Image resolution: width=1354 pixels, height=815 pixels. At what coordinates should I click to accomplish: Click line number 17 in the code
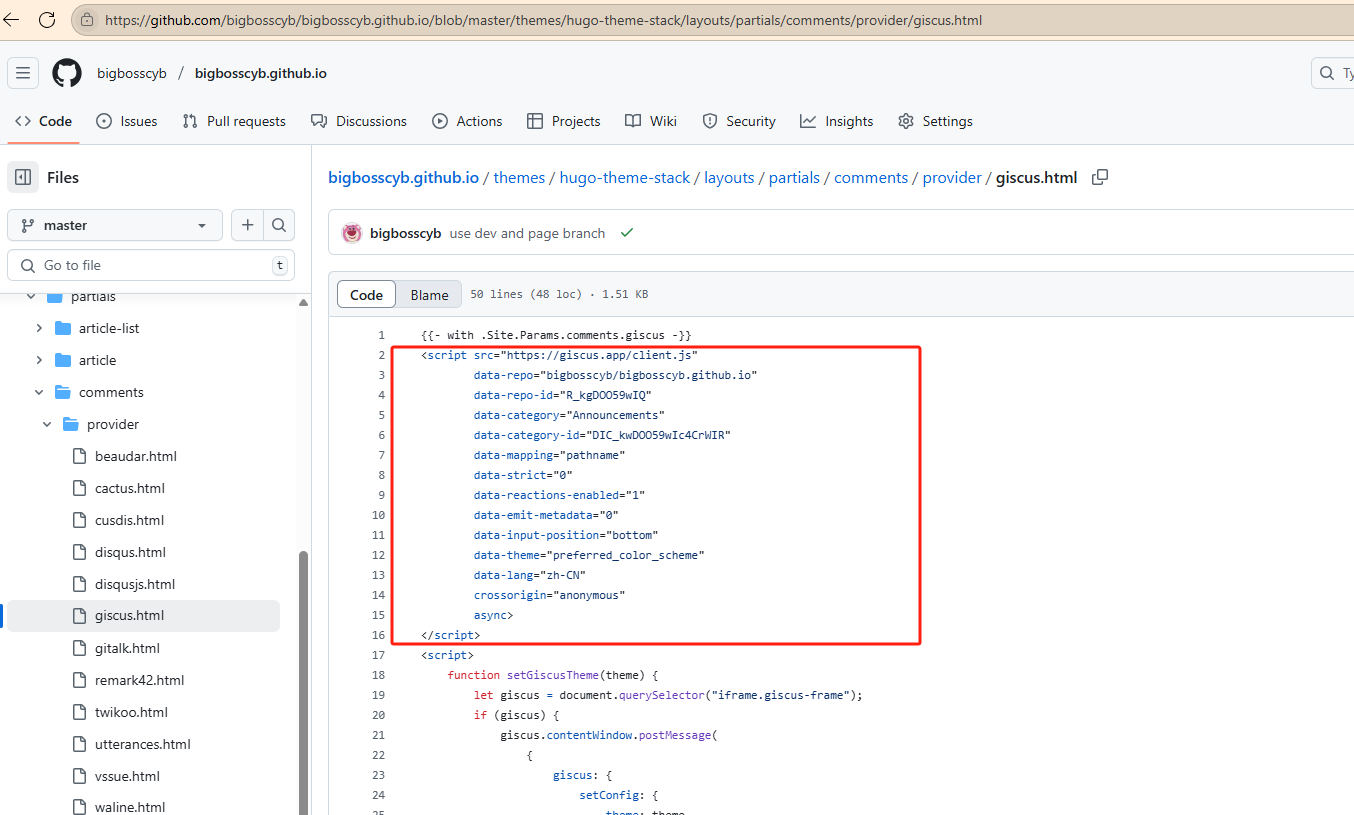tap(378, 655)
